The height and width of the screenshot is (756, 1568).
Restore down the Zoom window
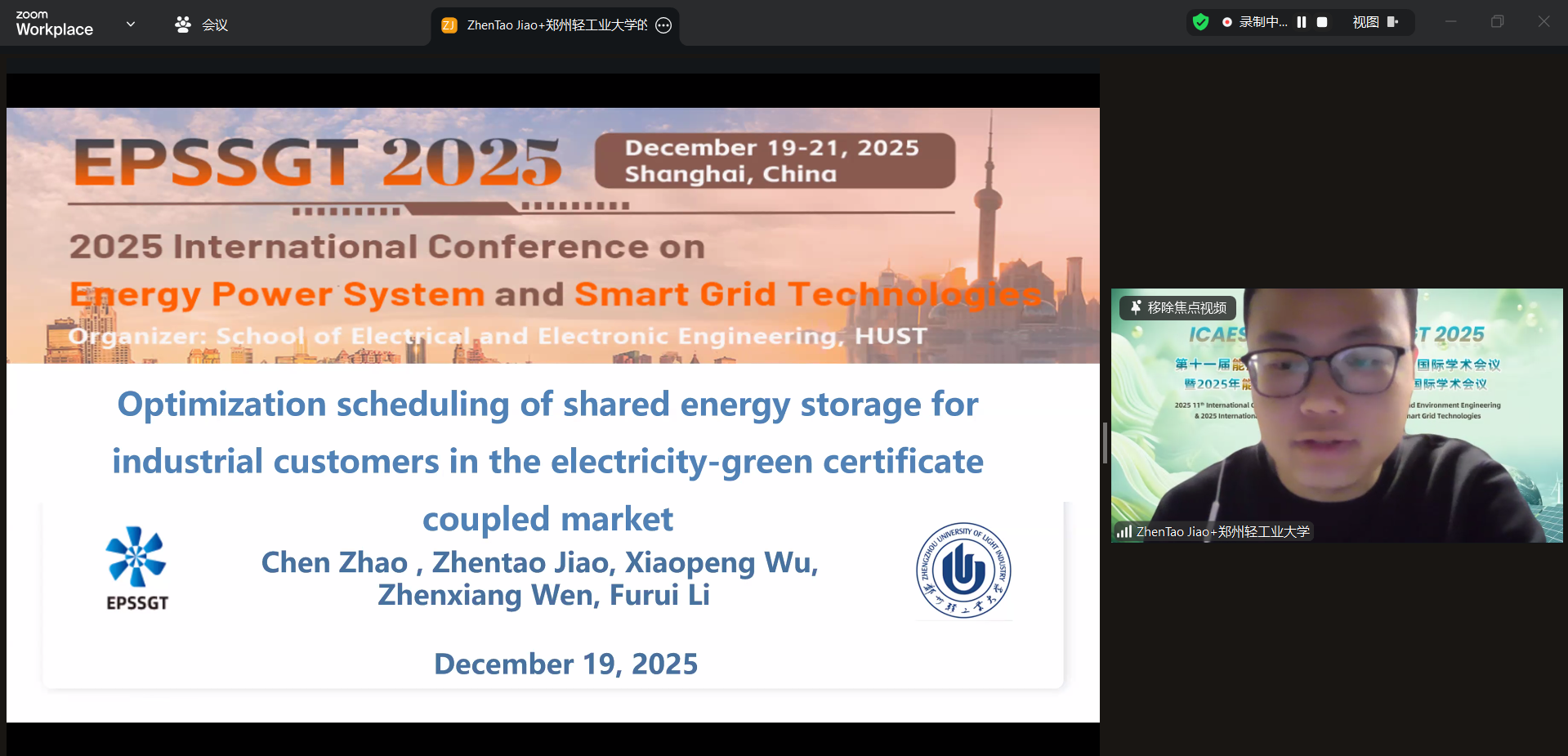coord(1497,22)
